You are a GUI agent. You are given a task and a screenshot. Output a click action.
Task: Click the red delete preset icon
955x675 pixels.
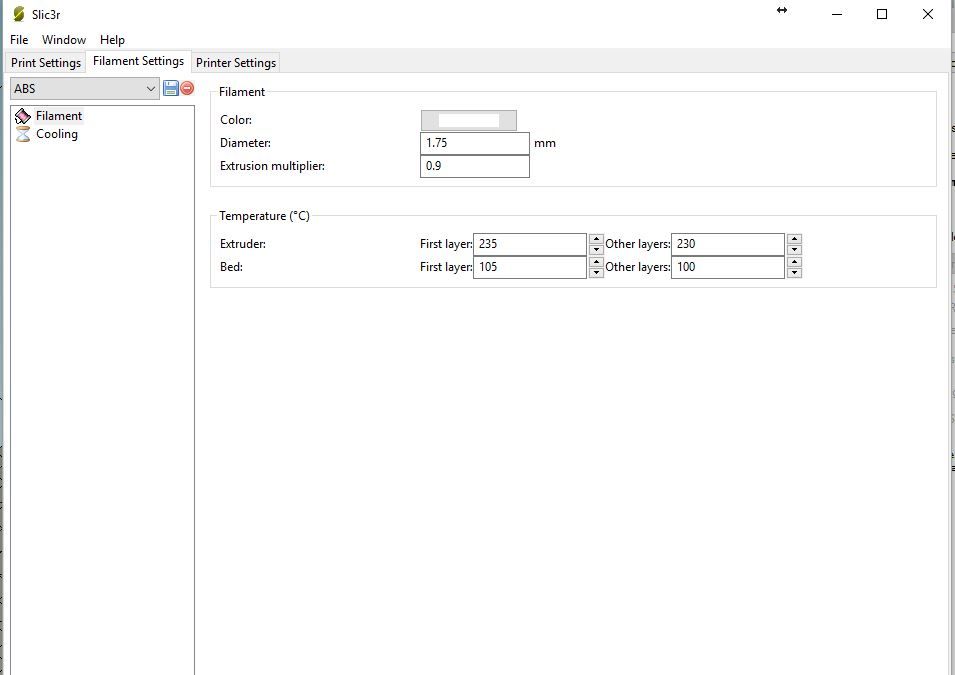point(187,88)
